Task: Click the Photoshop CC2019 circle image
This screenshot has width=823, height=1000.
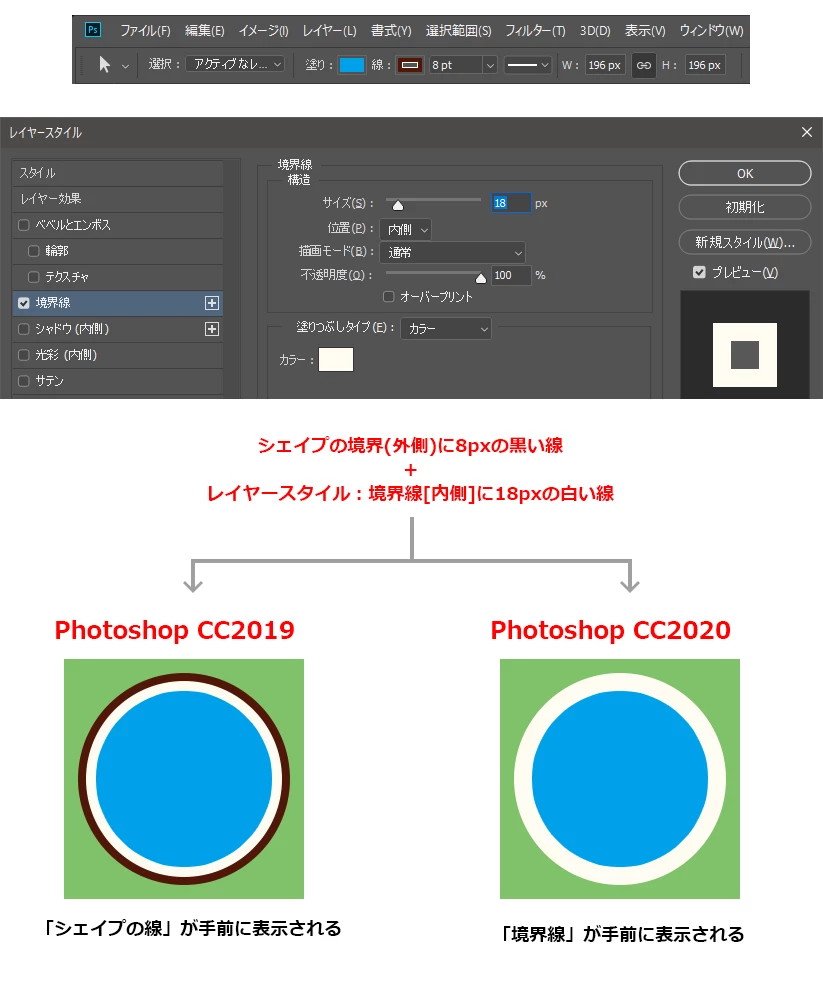Action: [x=184, y=779]
